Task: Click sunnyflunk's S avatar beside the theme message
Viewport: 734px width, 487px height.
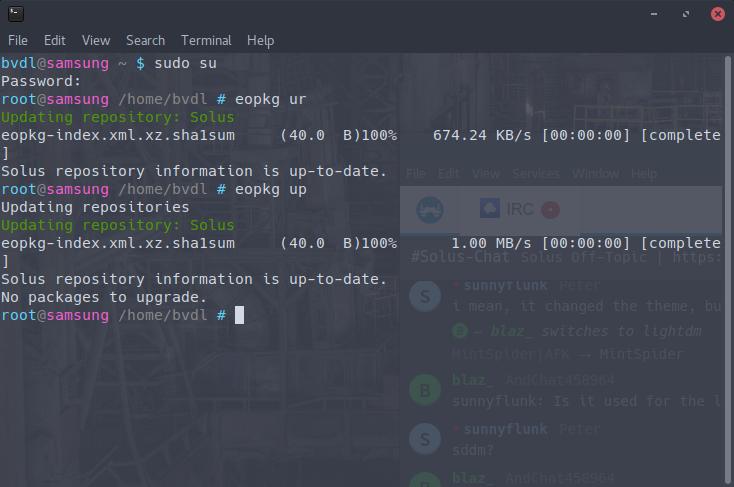Action: click(425, 296)
